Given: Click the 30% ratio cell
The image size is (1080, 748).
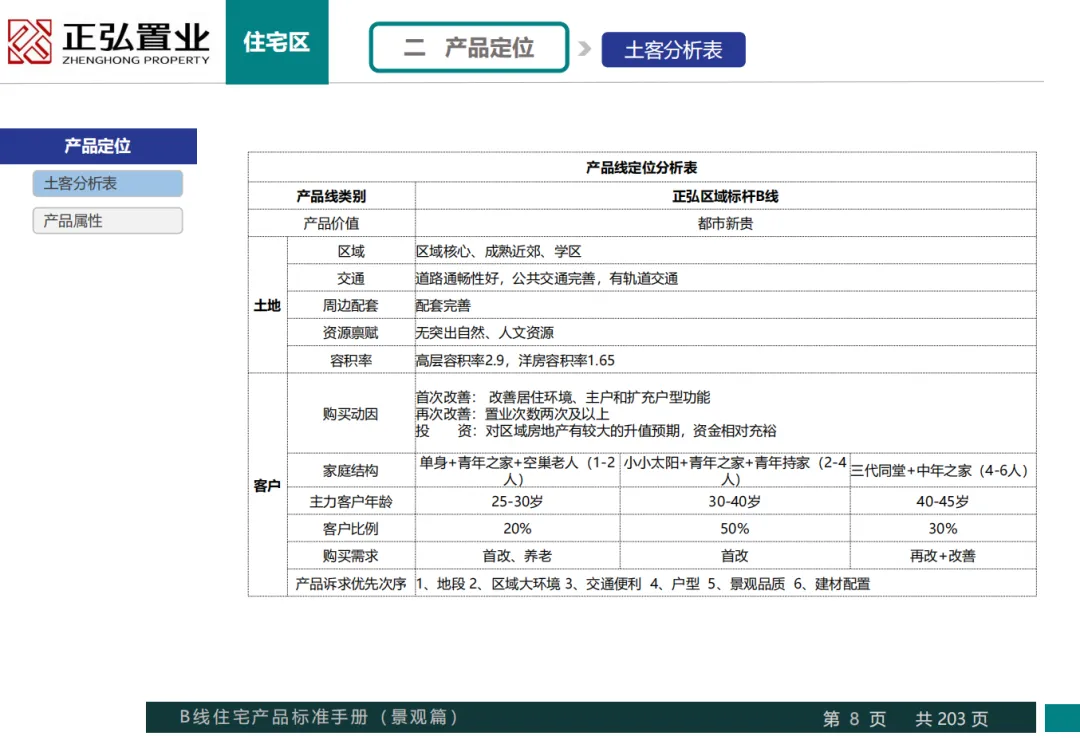Looking at the screenshot, I should [943, 528].
